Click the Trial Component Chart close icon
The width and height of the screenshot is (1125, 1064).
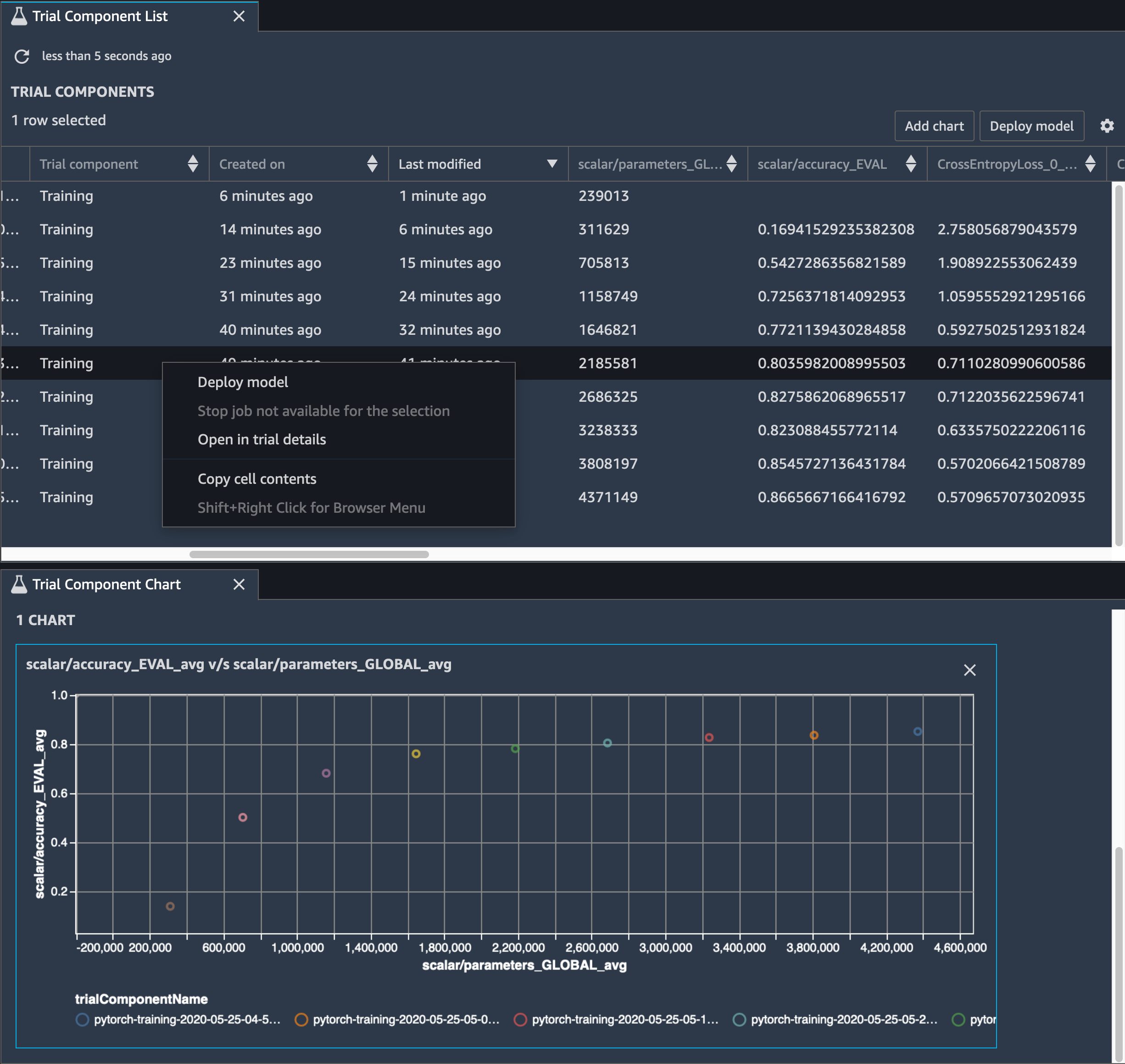239,583
